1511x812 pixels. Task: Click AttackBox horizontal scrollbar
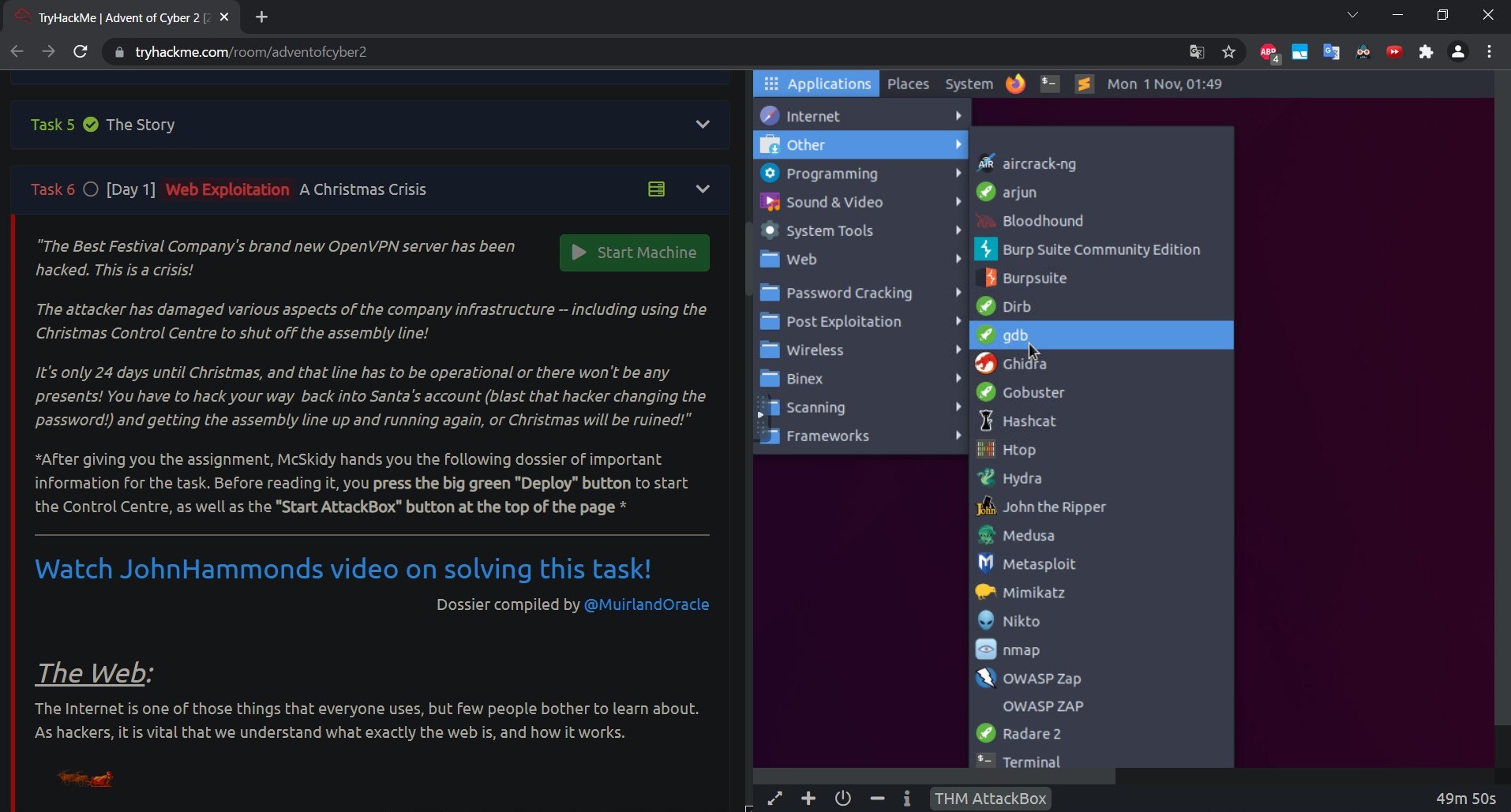pyautogui.click(x=934, y=776)
